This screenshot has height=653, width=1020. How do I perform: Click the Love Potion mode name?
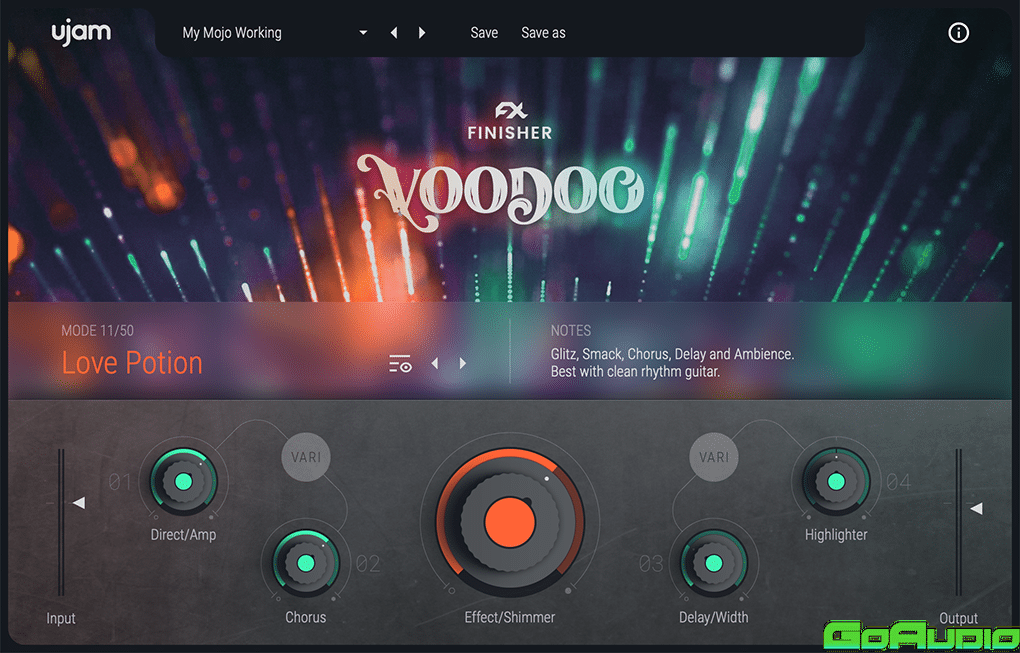132,362
